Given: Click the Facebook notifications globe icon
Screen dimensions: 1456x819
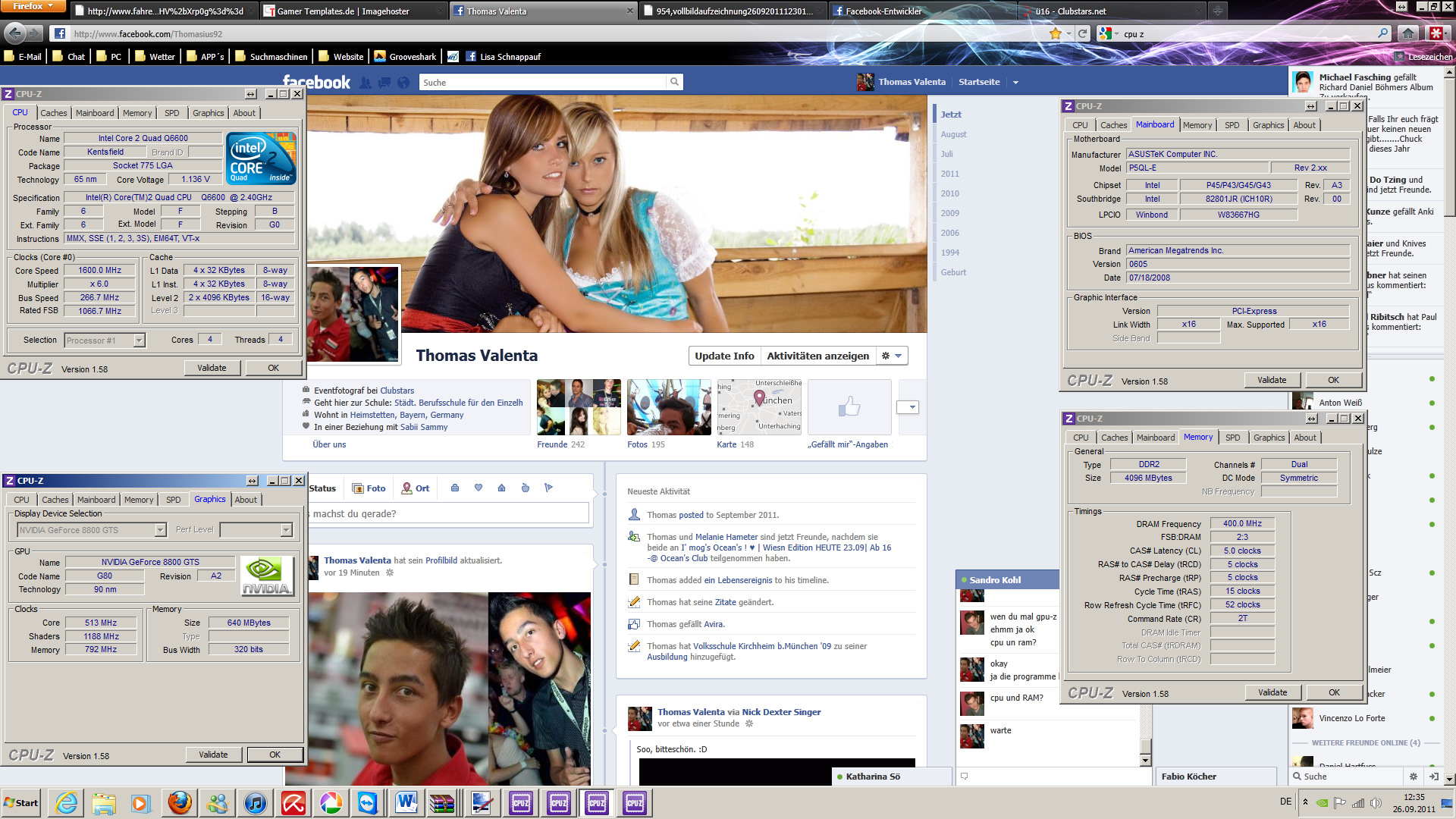Looking at the screenshot, I should (403, 82).
